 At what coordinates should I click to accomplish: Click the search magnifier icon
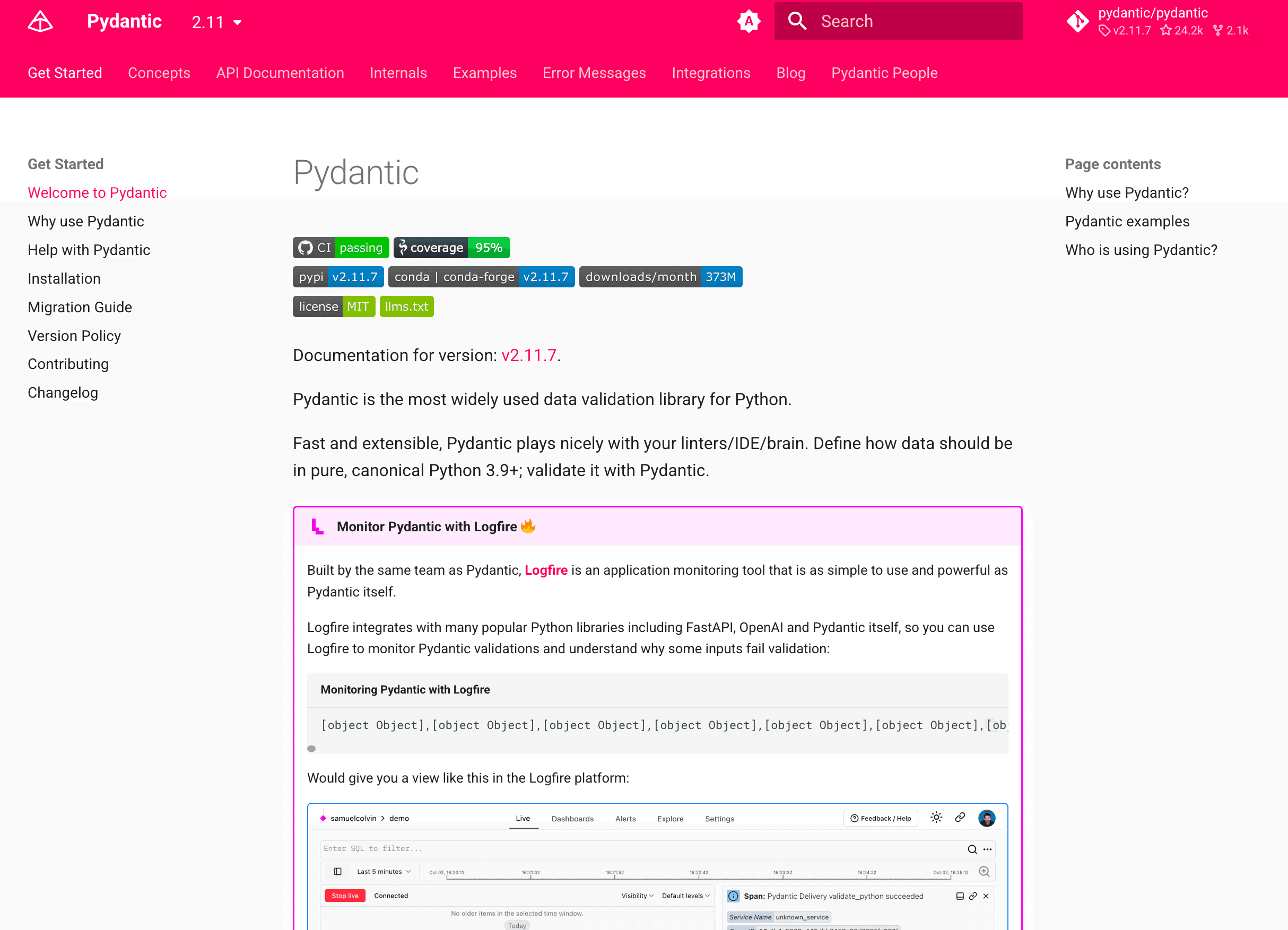coord(797,21)
